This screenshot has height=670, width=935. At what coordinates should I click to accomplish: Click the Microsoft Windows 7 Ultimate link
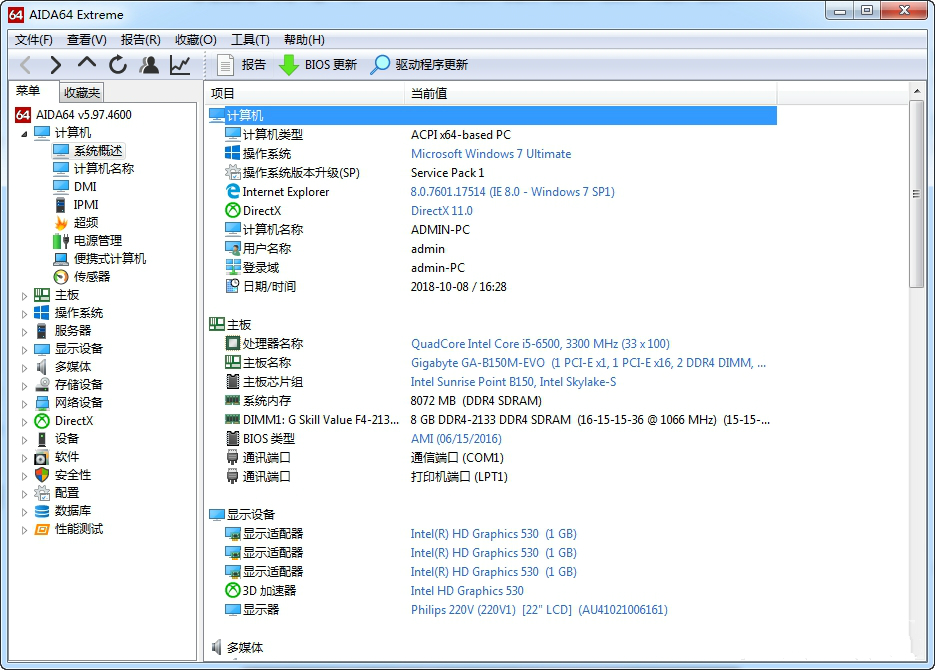[x=491, y=154]
